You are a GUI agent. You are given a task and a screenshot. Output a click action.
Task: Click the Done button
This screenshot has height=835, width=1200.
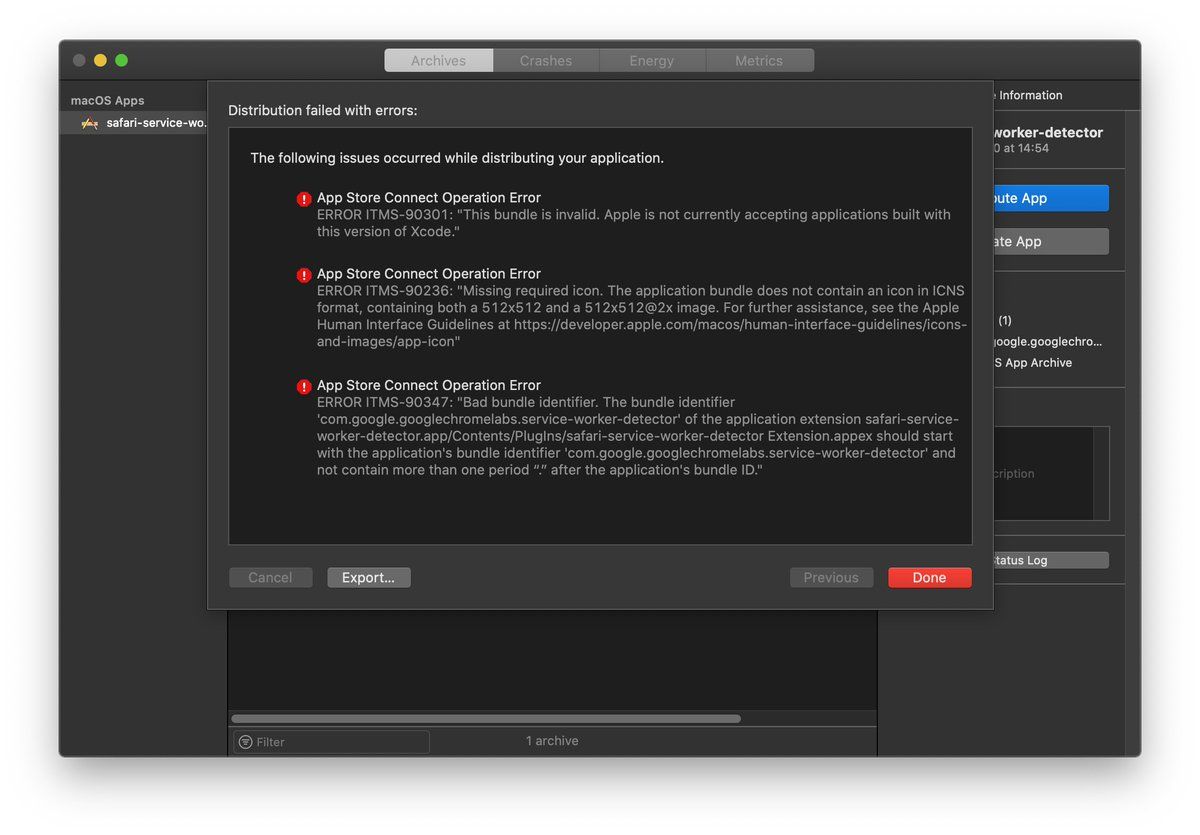[930, 578]
